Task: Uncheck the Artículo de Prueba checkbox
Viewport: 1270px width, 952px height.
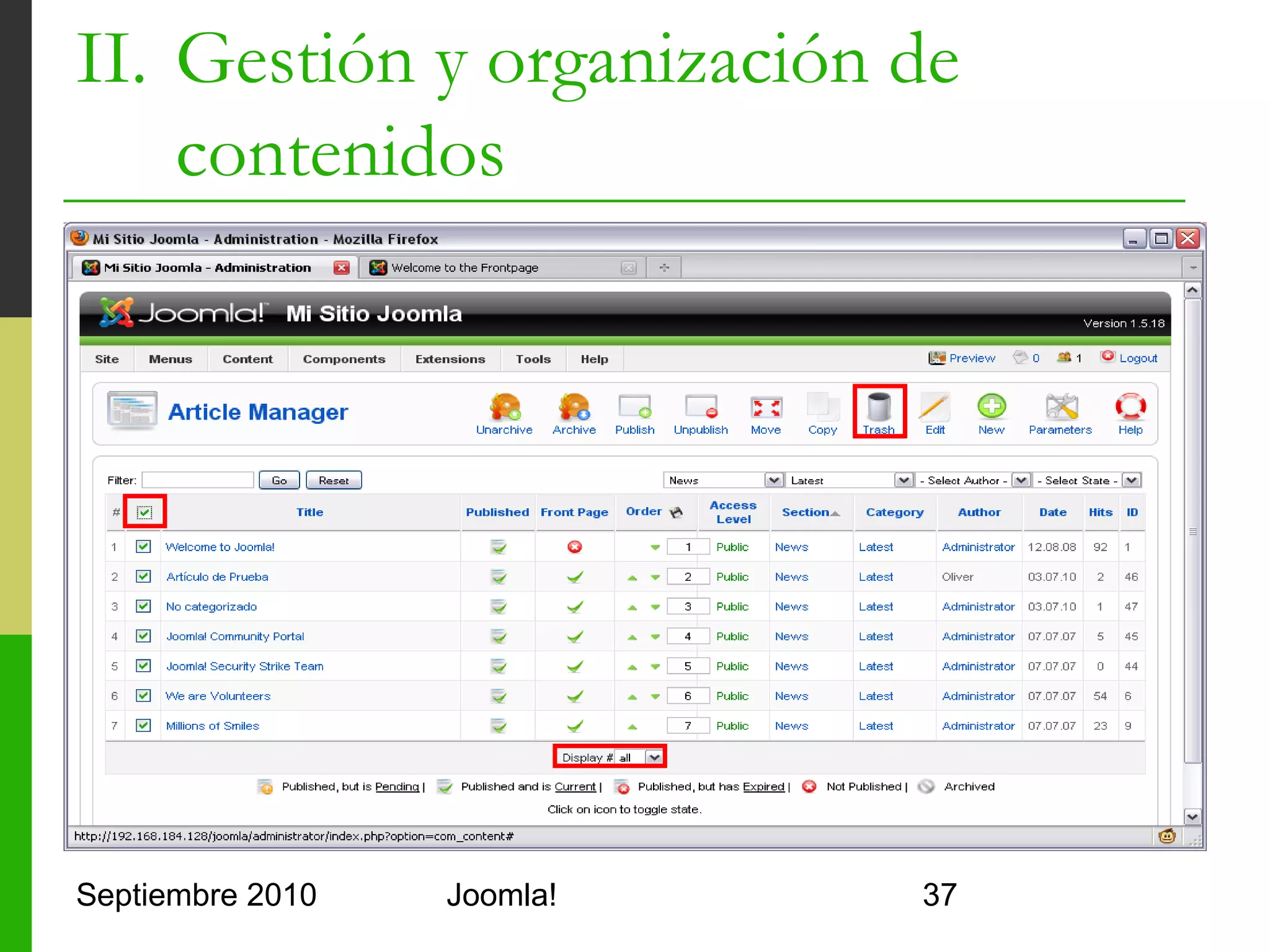Action: 143,576
